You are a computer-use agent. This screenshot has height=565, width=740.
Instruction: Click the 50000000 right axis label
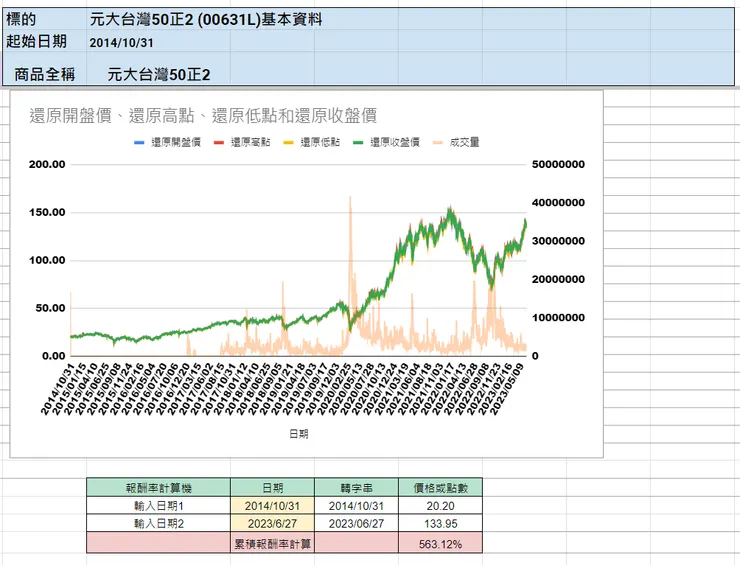558,164
